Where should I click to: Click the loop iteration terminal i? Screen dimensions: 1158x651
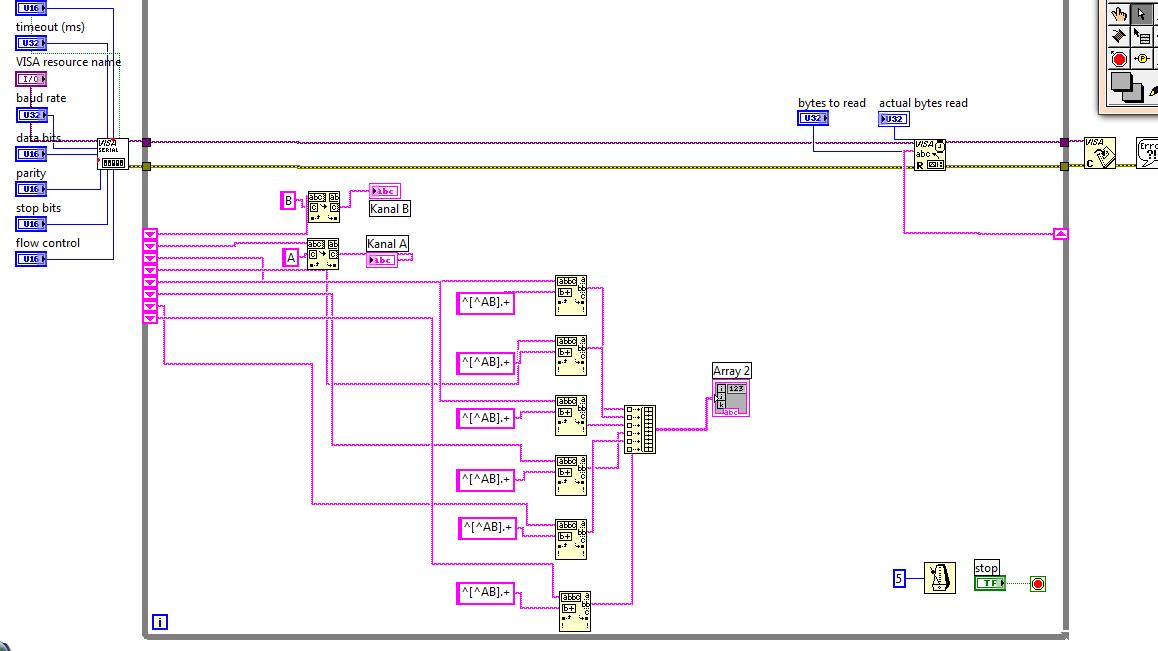pyautogui.click(x=160, y=622)
